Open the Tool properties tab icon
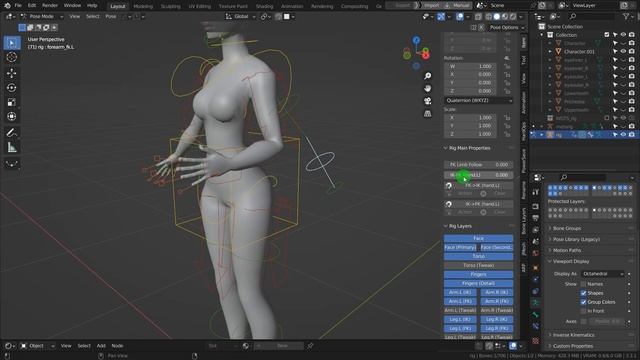 [536, 192]
